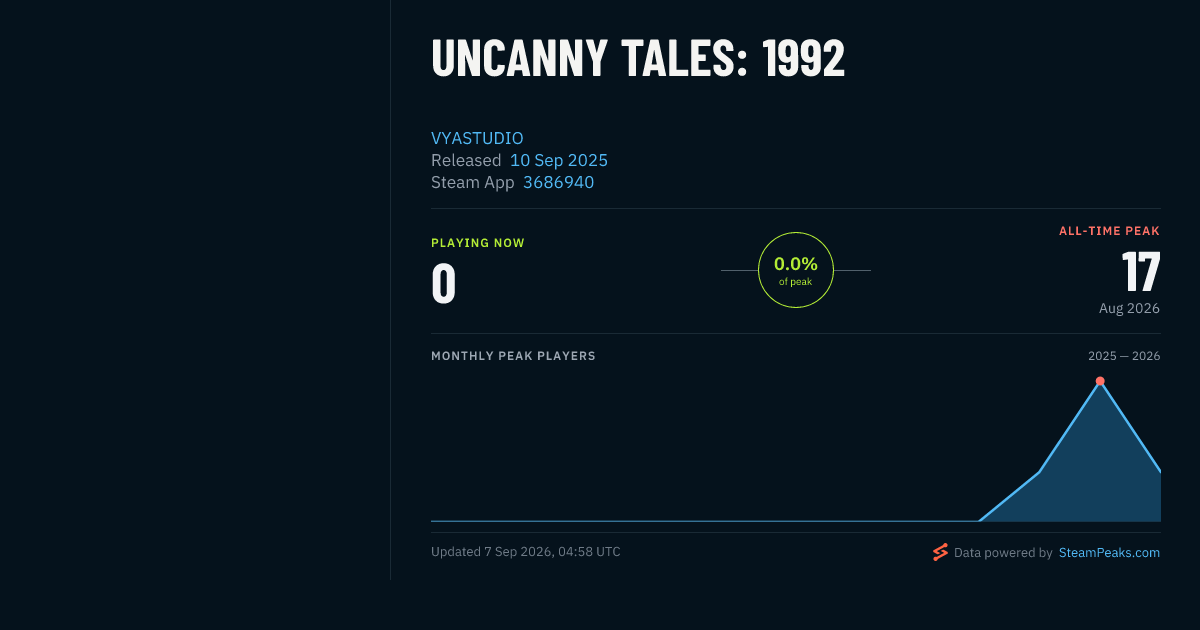Click the 2025 — 2026 range label
1200x630 pixels.
[1124, 356]
